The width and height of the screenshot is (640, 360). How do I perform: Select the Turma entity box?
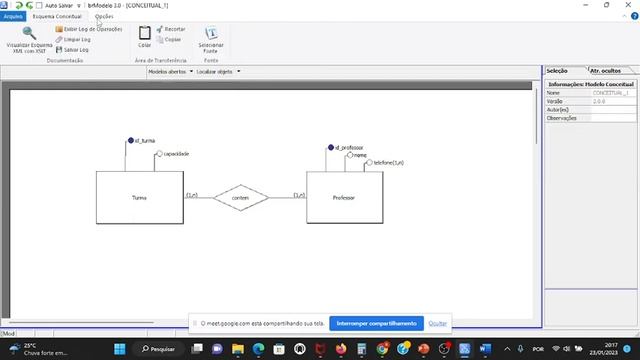pyautogui.click(x=140, y=198)
